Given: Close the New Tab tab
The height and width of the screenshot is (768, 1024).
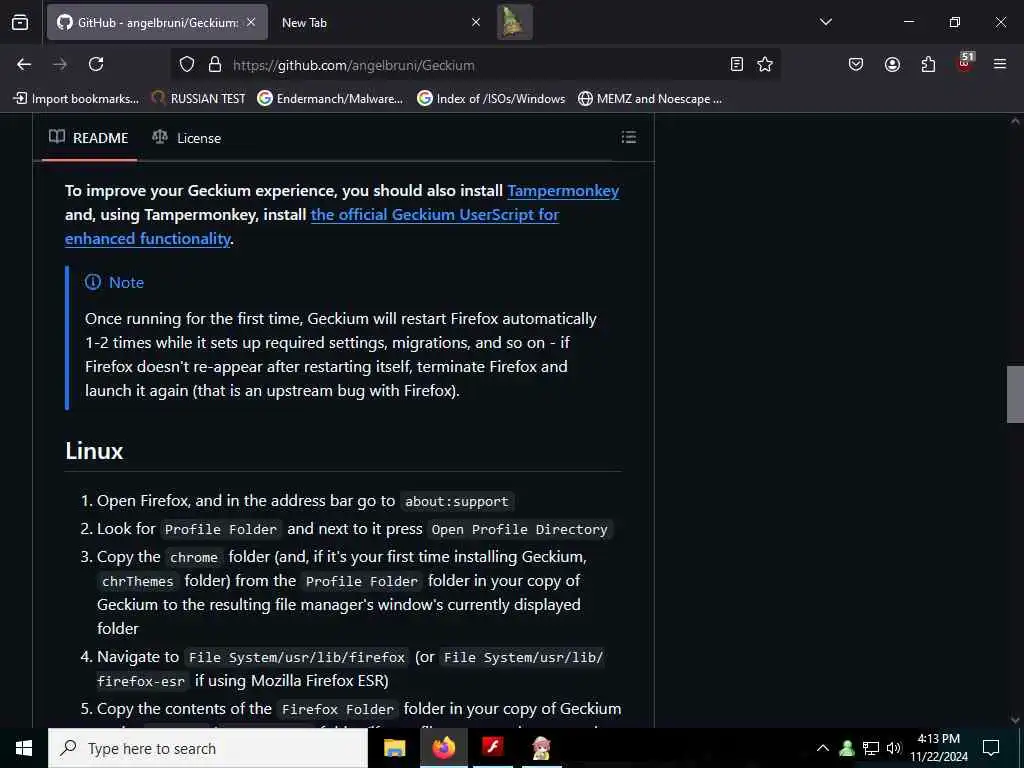Looking at the screenshot, I should 476,22.
